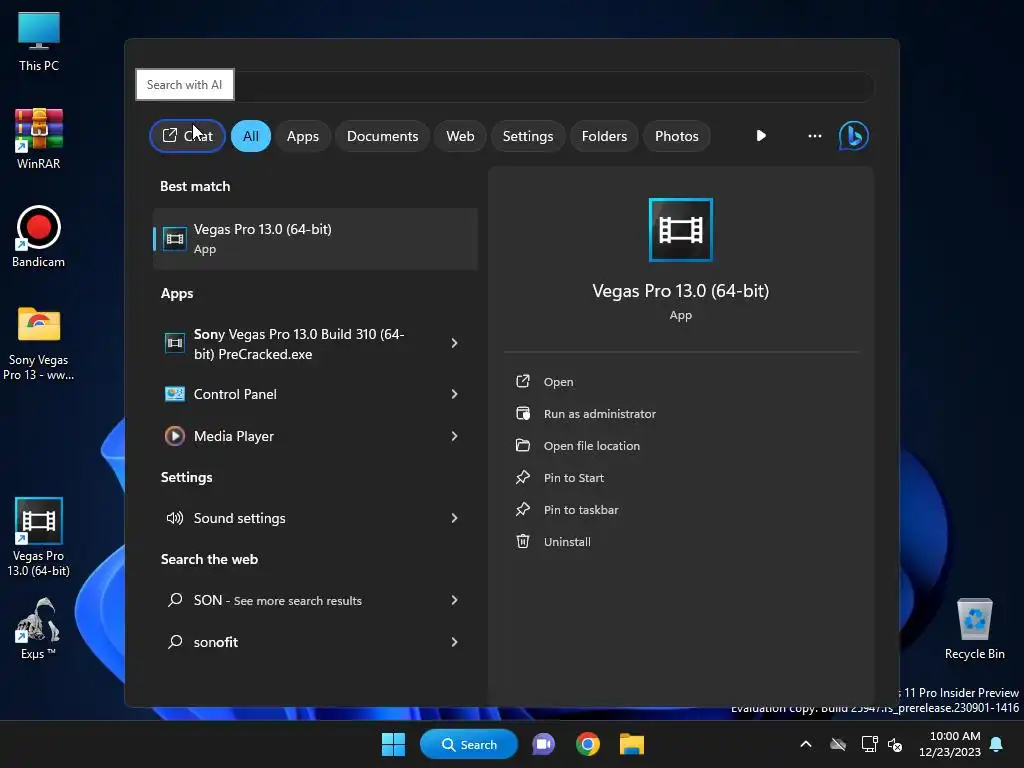The width and height of the screenshot is (1024, 768).
Task: Click the cloud sync tray icon
Action: 838,744
